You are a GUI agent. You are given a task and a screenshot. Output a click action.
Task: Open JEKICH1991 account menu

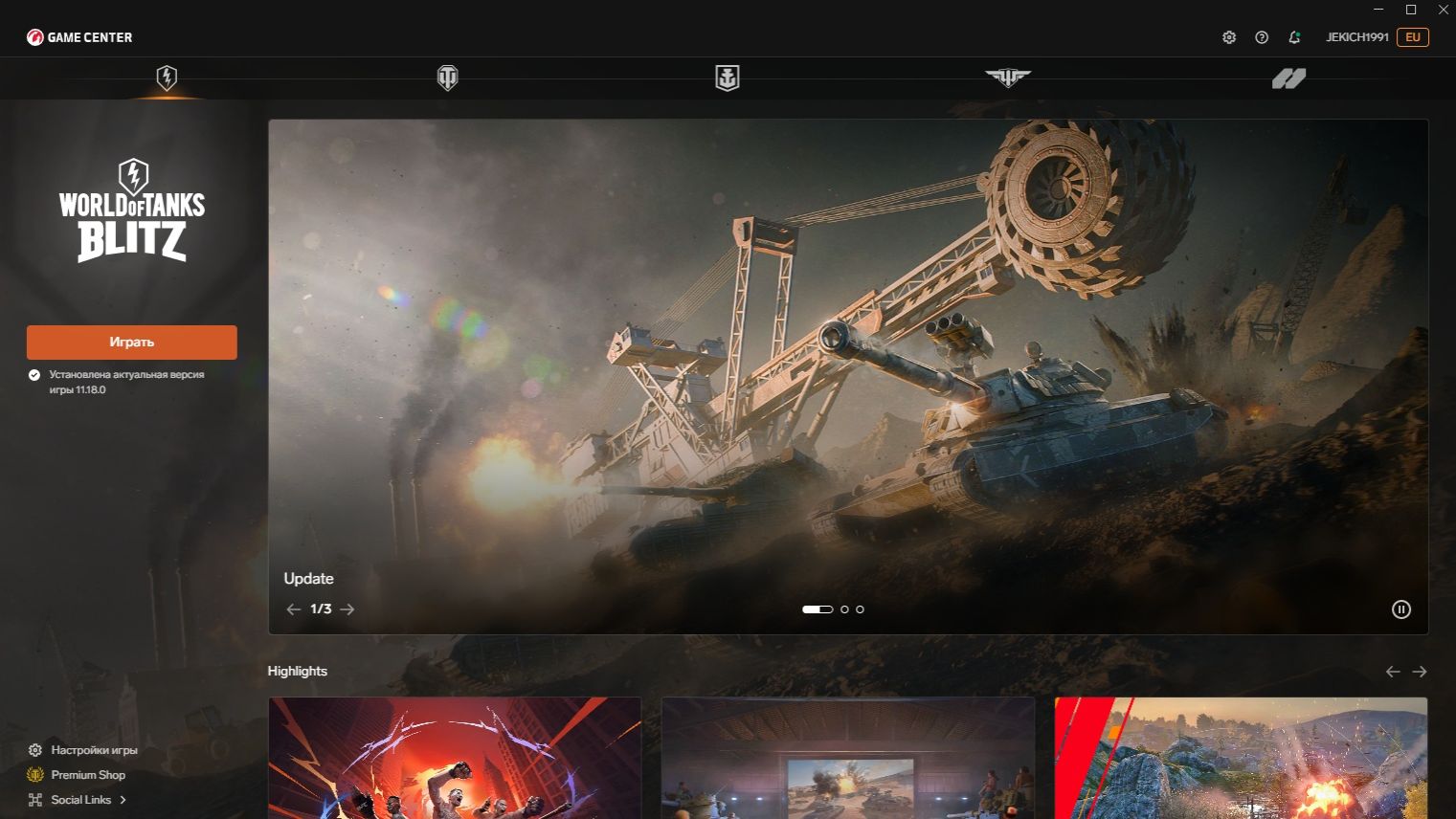pos(1356,37)
